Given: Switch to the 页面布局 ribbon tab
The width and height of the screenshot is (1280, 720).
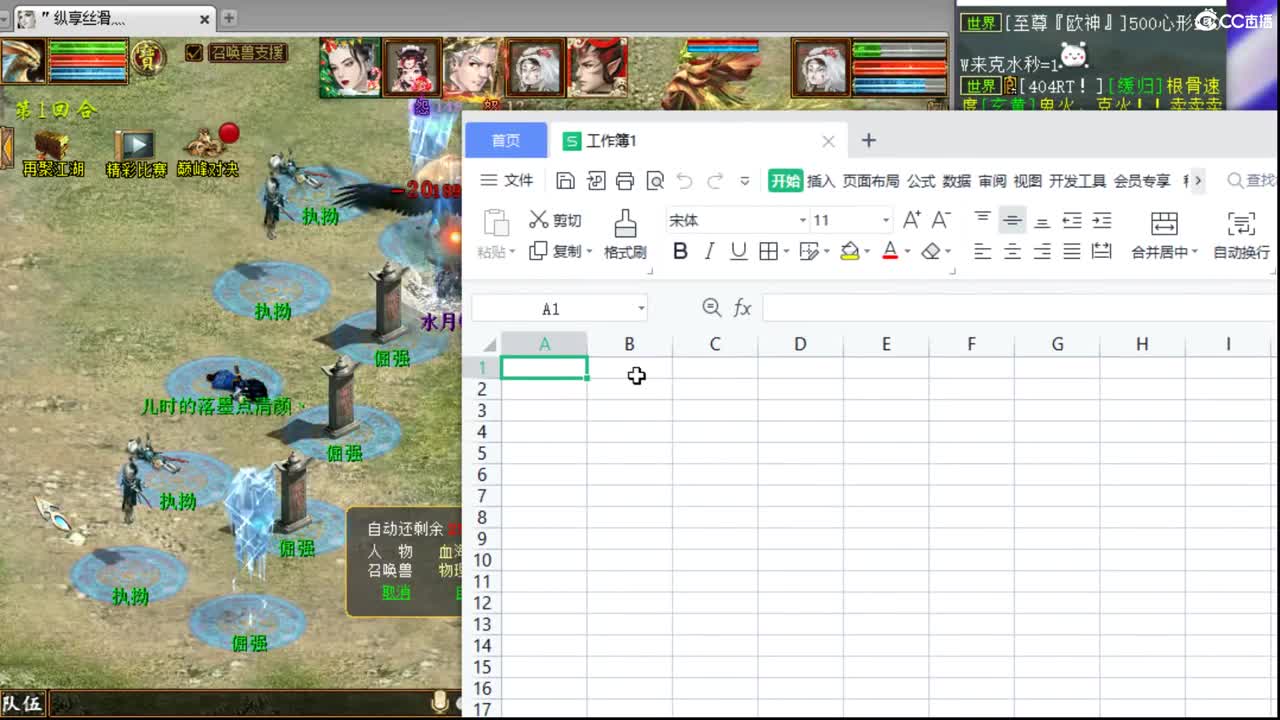Looking at the screenshot, I should click(x=871, y=181).
